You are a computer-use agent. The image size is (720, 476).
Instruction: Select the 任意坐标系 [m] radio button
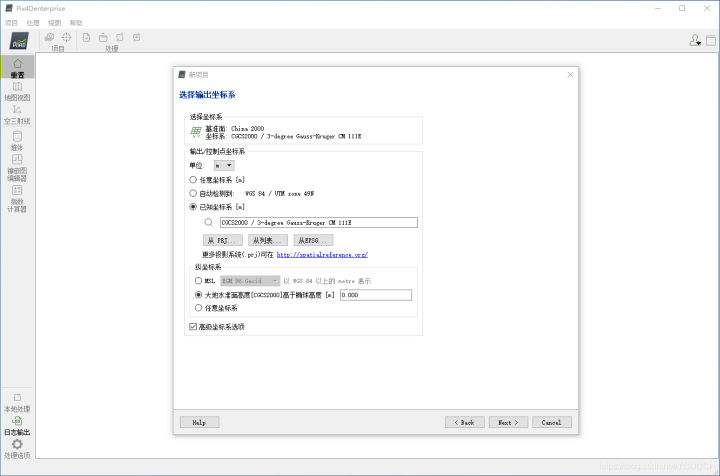[x=194, y=179]
